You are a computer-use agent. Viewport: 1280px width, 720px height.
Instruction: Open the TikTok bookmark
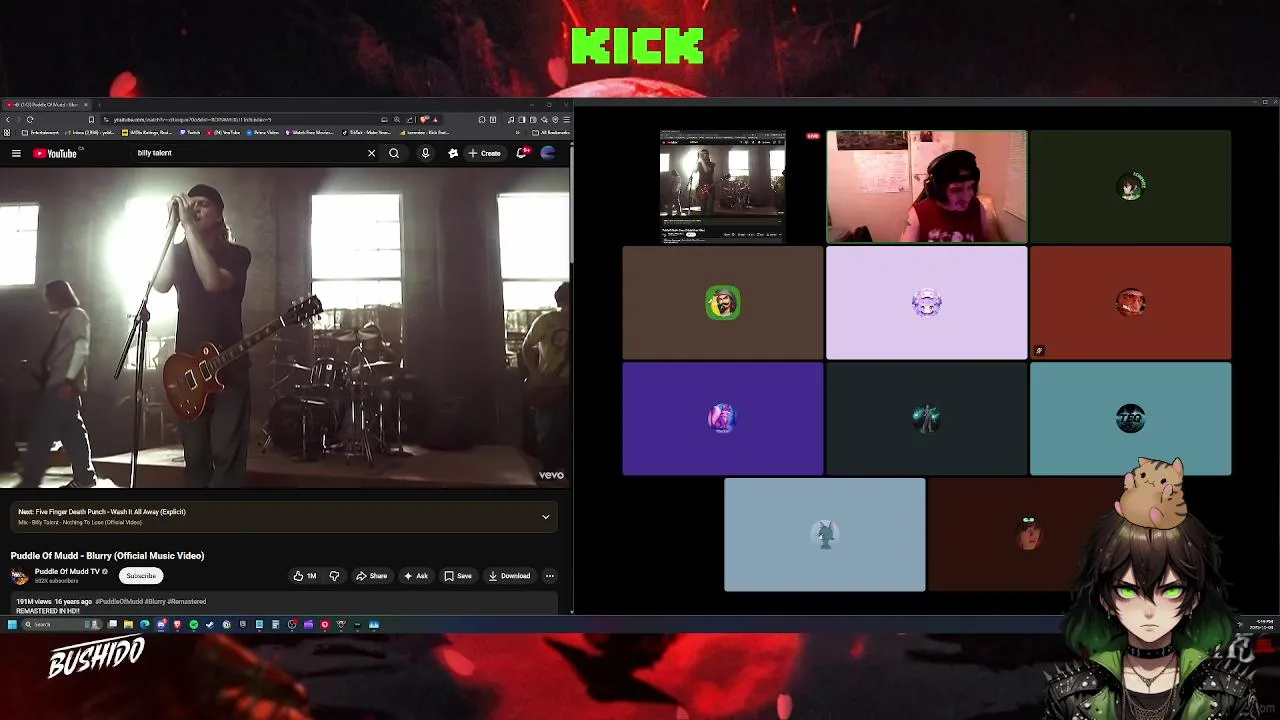pos(366,132)
